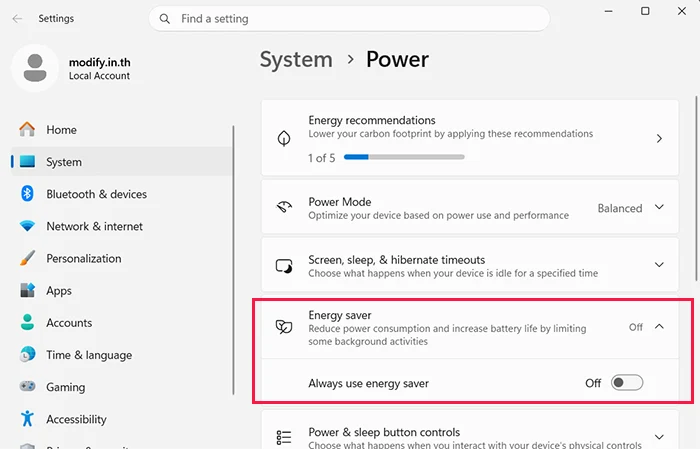
Task: Go to Network & internet
Action: 121,226
